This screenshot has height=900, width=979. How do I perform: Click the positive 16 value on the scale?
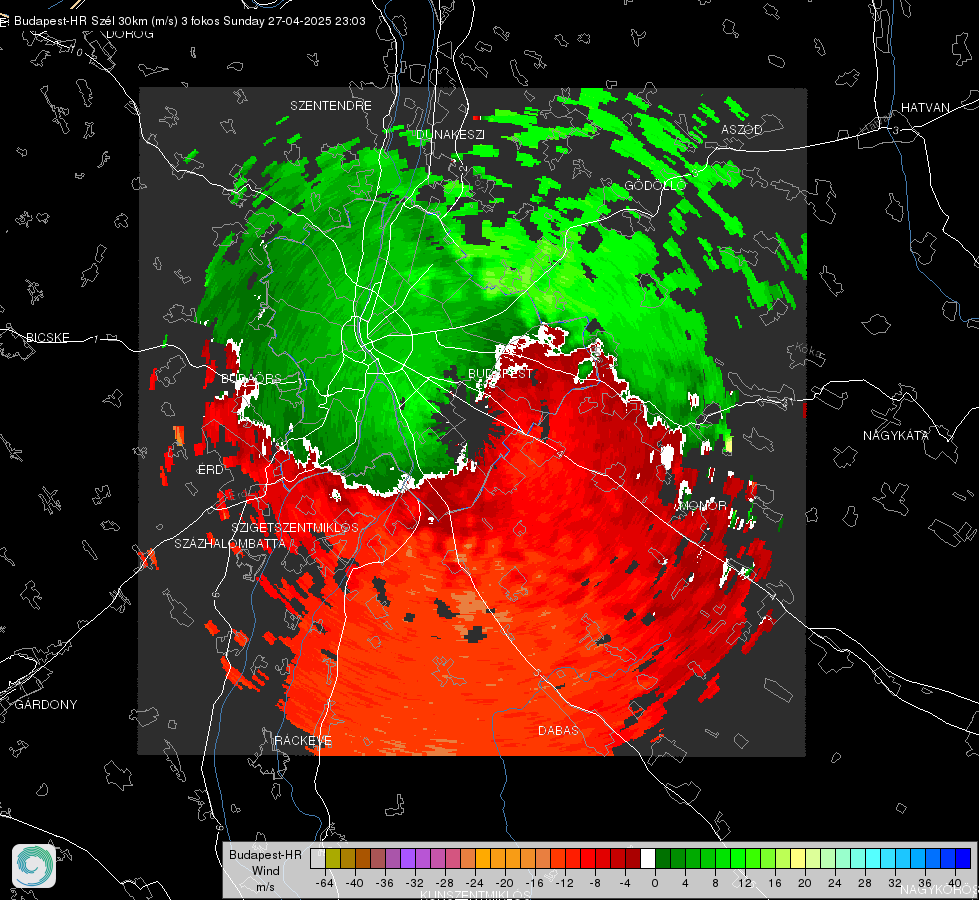pos(775,883)
